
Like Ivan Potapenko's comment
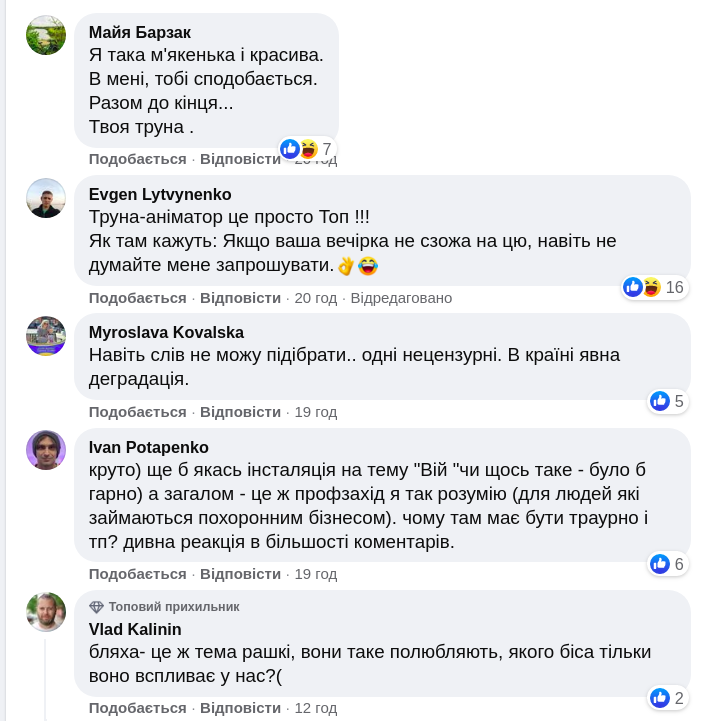137,574
